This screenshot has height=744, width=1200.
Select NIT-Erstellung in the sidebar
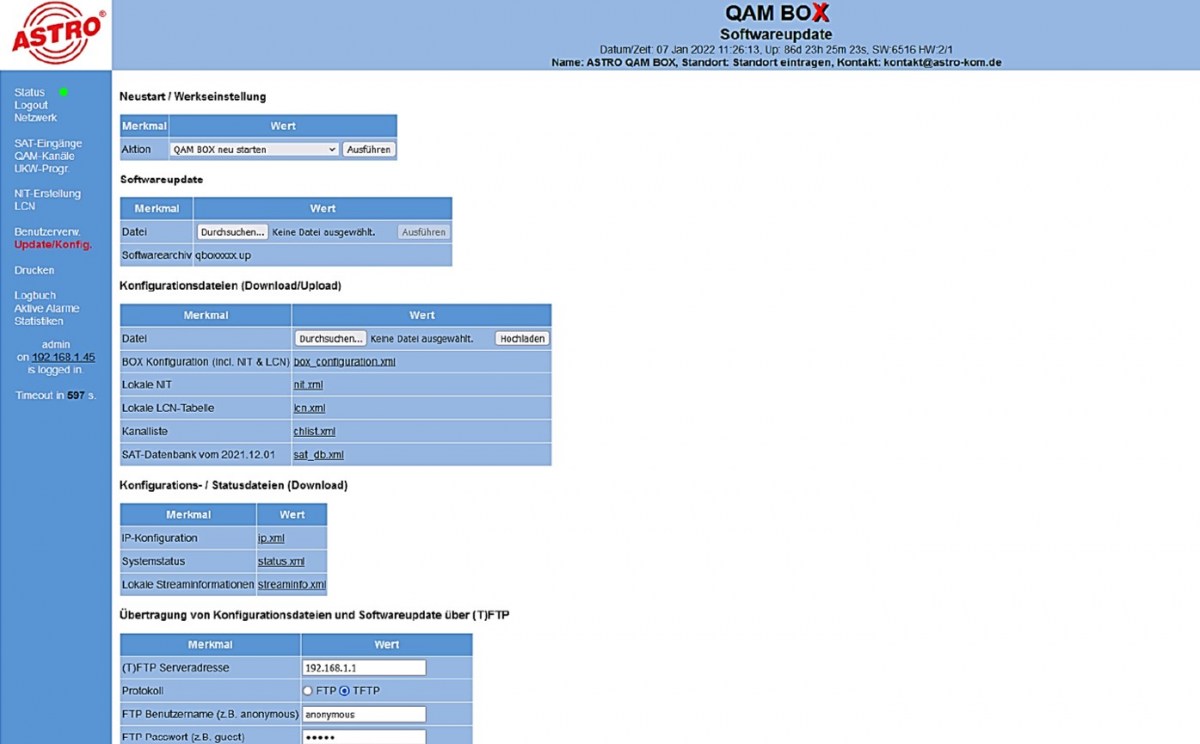pyautogui.click(x=47, y=194)
